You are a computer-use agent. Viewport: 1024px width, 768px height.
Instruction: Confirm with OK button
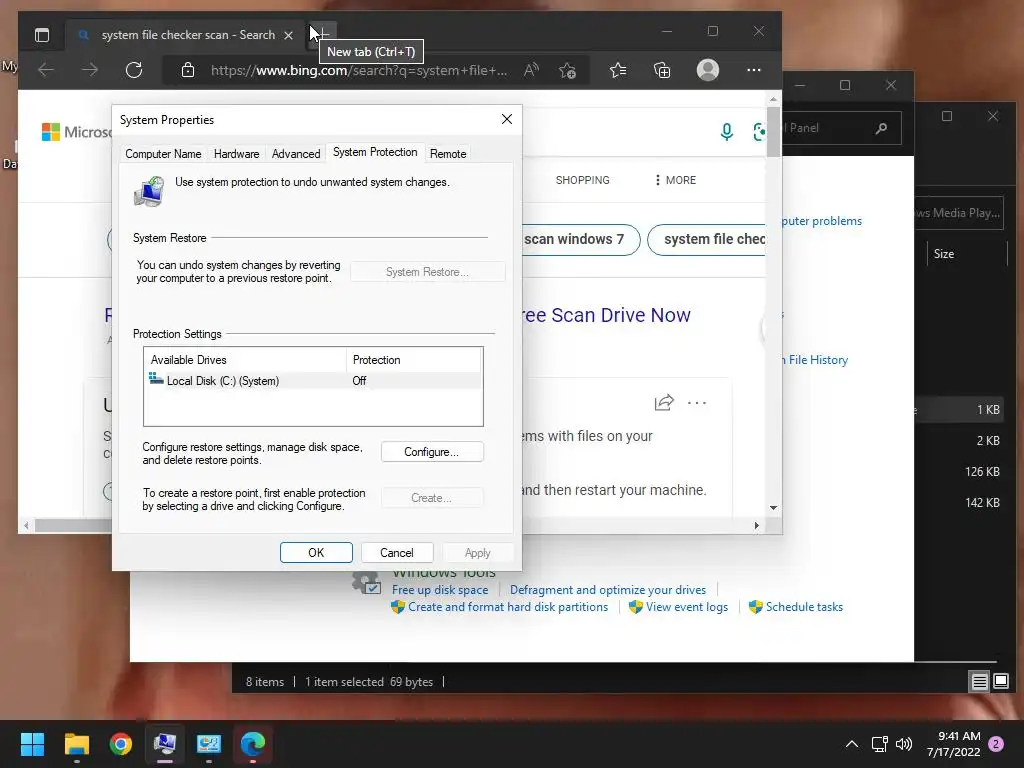[x=316, y=552]
